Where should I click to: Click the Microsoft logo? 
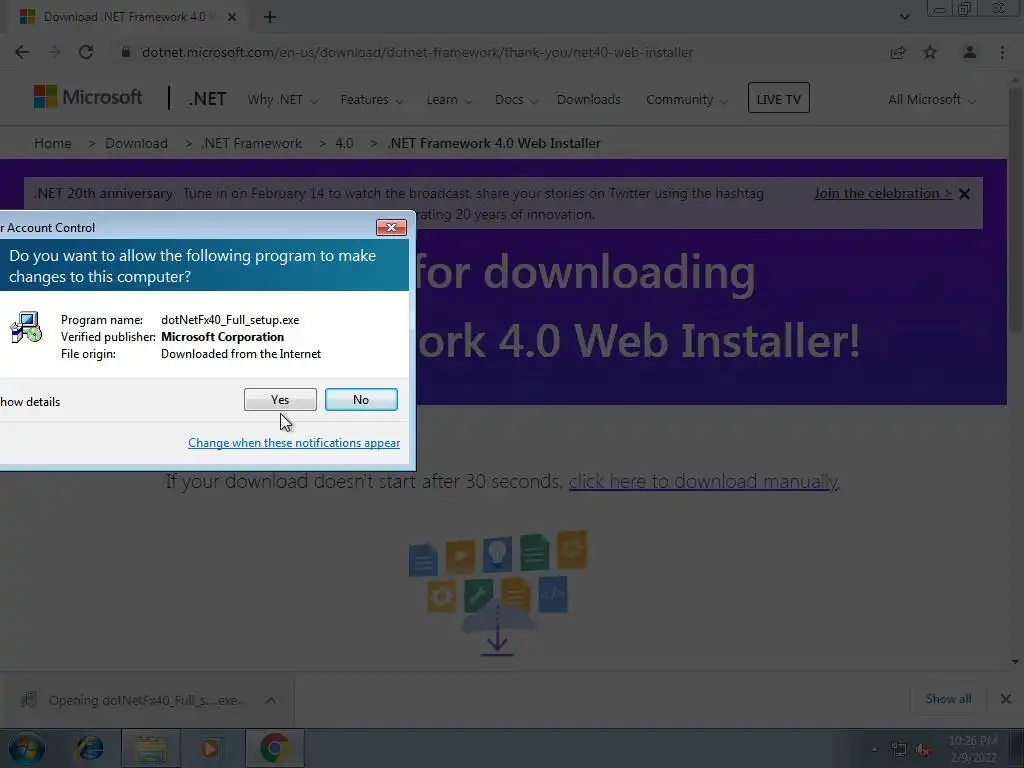click(x=88, y=98)
